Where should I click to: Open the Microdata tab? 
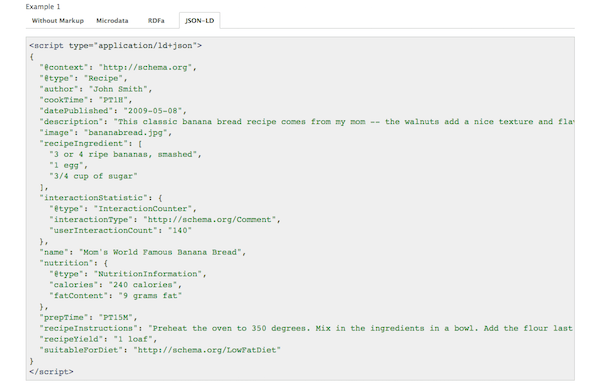112,21
